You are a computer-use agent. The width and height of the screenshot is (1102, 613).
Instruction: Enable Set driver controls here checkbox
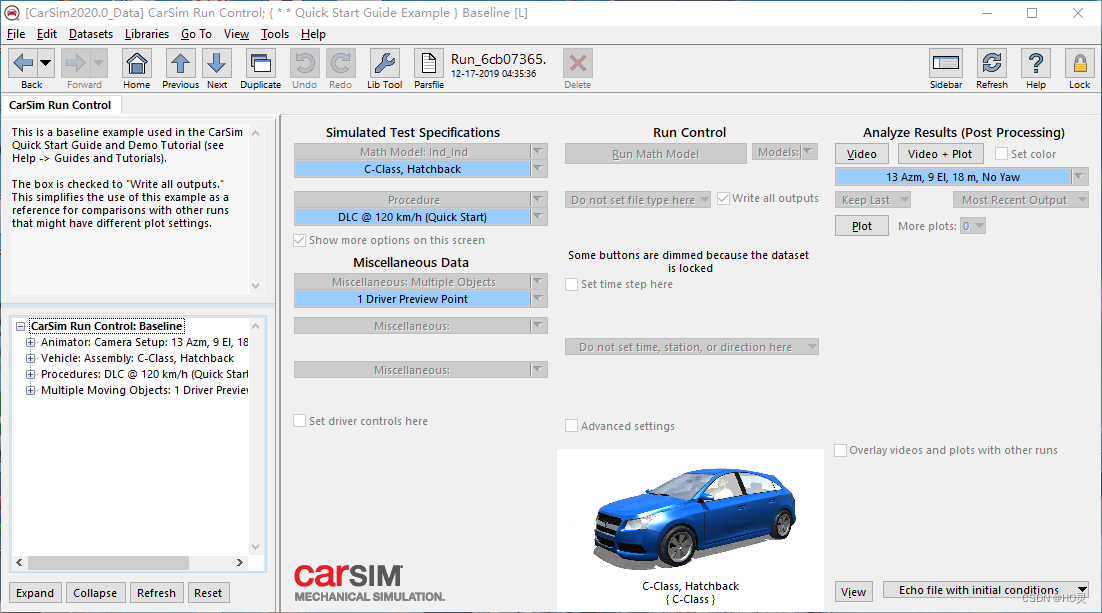tap(299, 420)
